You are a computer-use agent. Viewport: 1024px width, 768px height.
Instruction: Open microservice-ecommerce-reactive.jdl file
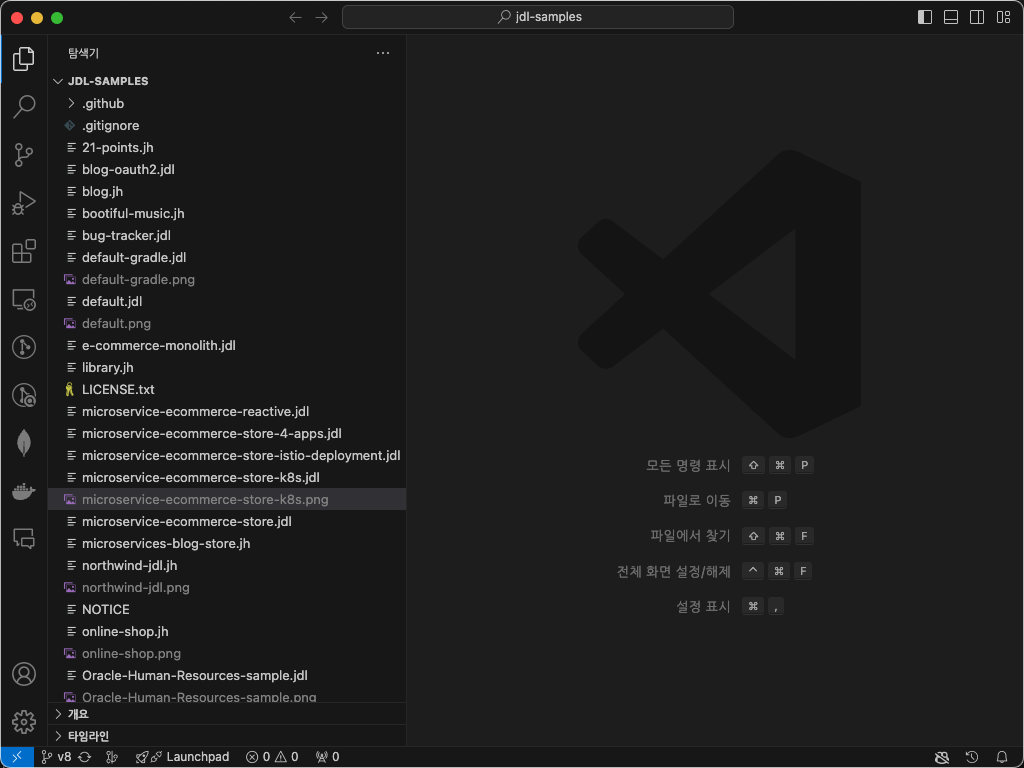pos(227,411)
